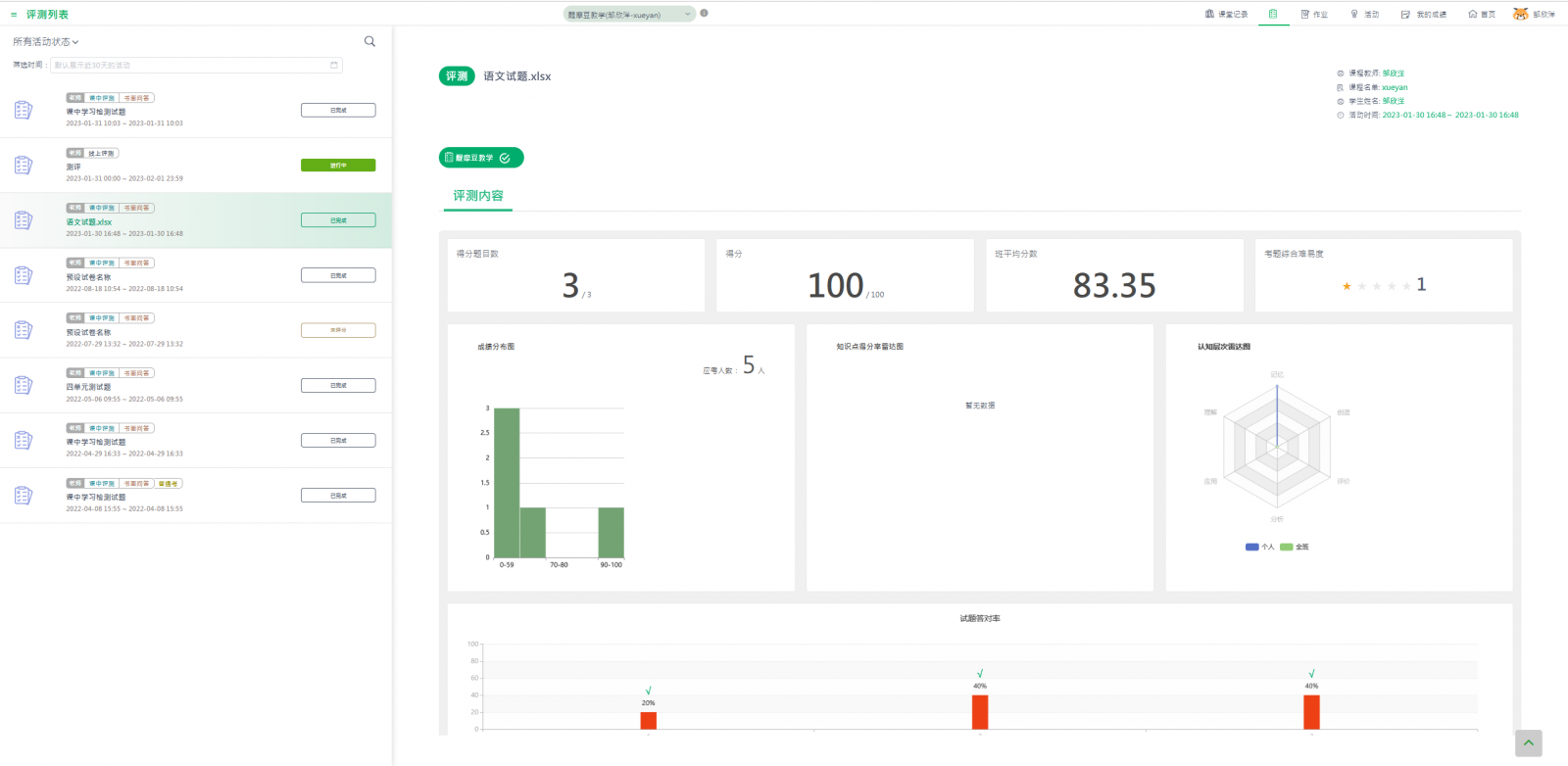1568x766 pixels.
Task: Click the panda avatar in the top right
Action: [x=1520, y=14]
